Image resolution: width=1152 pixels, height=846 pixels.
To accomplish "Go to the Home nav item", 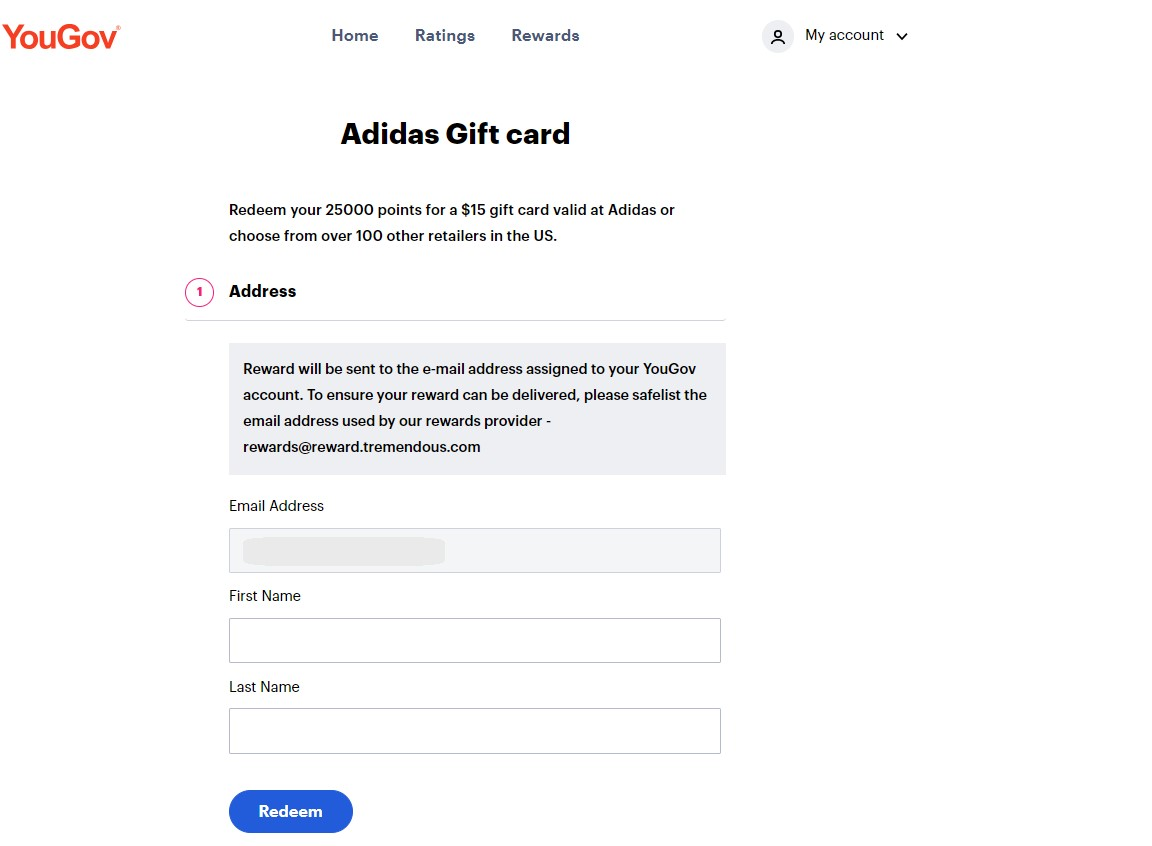I will 355,36.
